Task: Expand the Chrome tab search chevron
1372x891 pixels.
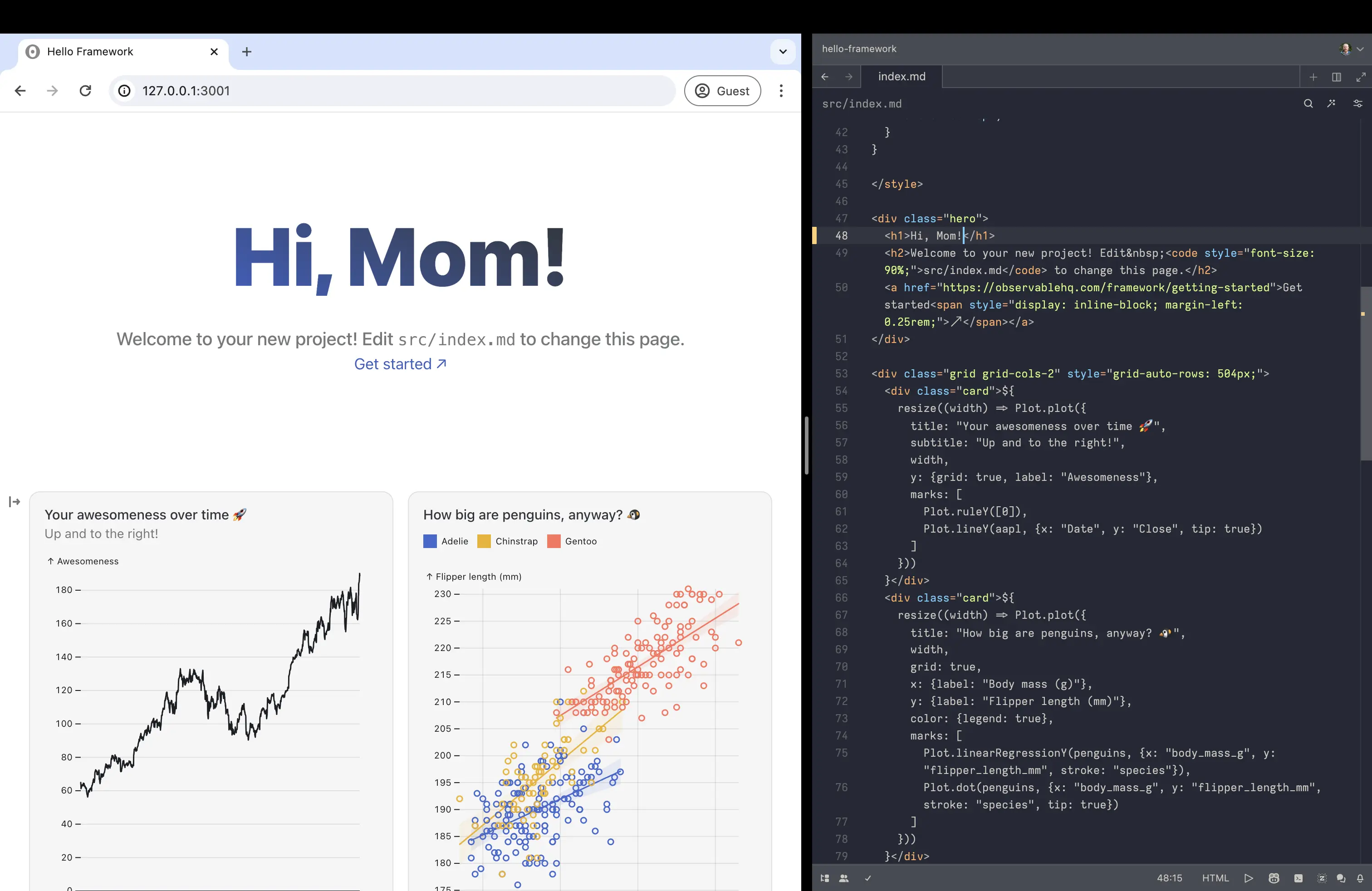Action: coord(783,52)
